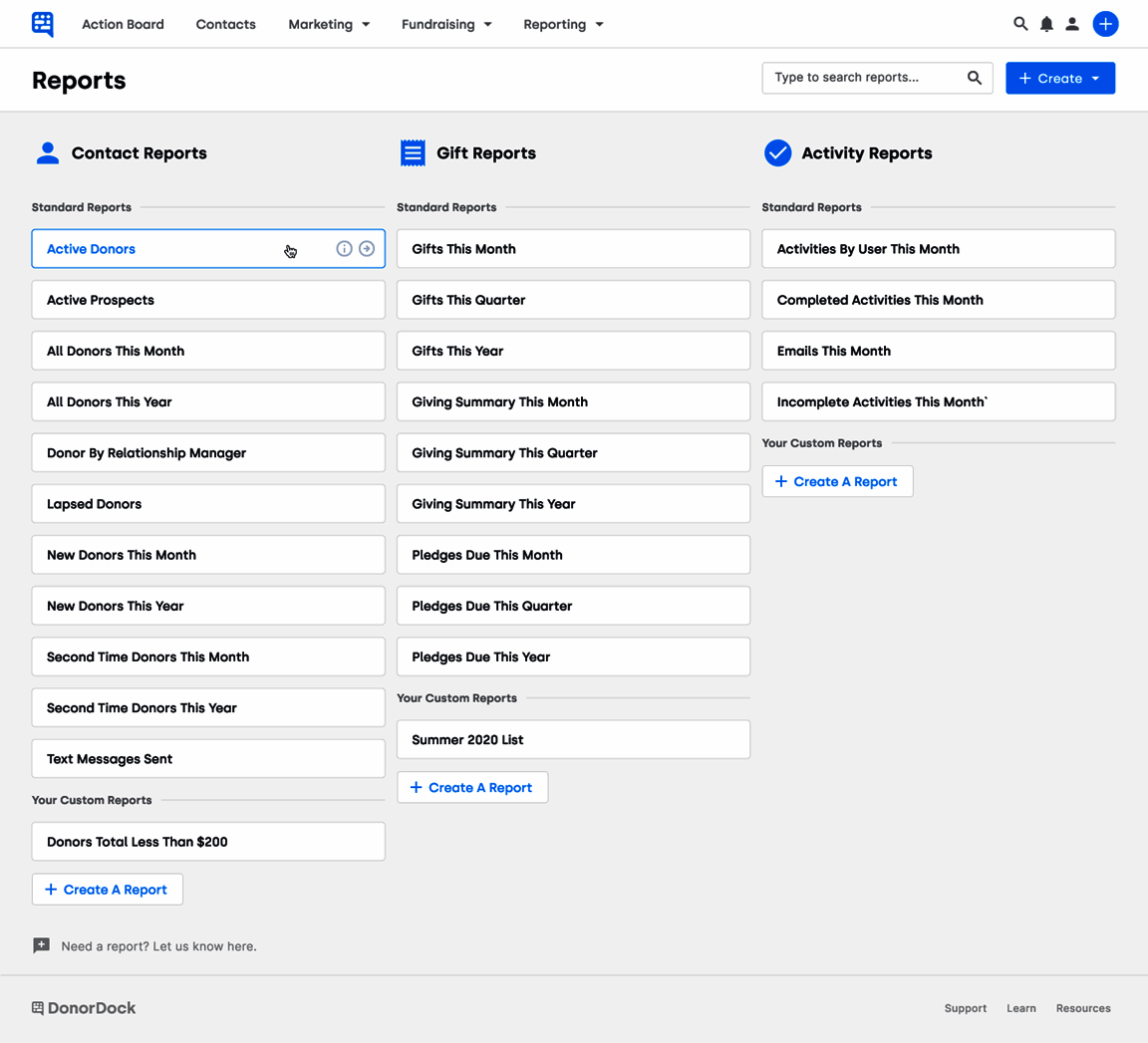1148x1043 pixels.
Task: Go to Action Board
Action: point(123,24)
